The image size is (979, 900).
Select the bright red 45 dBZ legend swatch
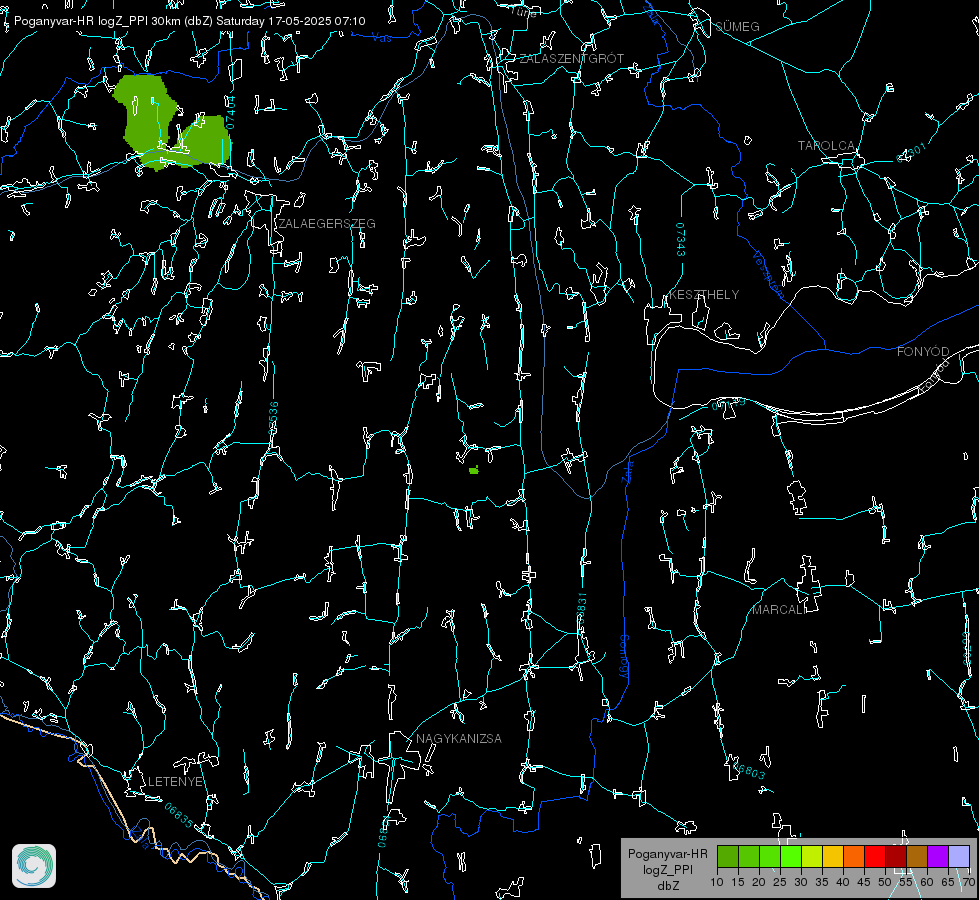875,856
